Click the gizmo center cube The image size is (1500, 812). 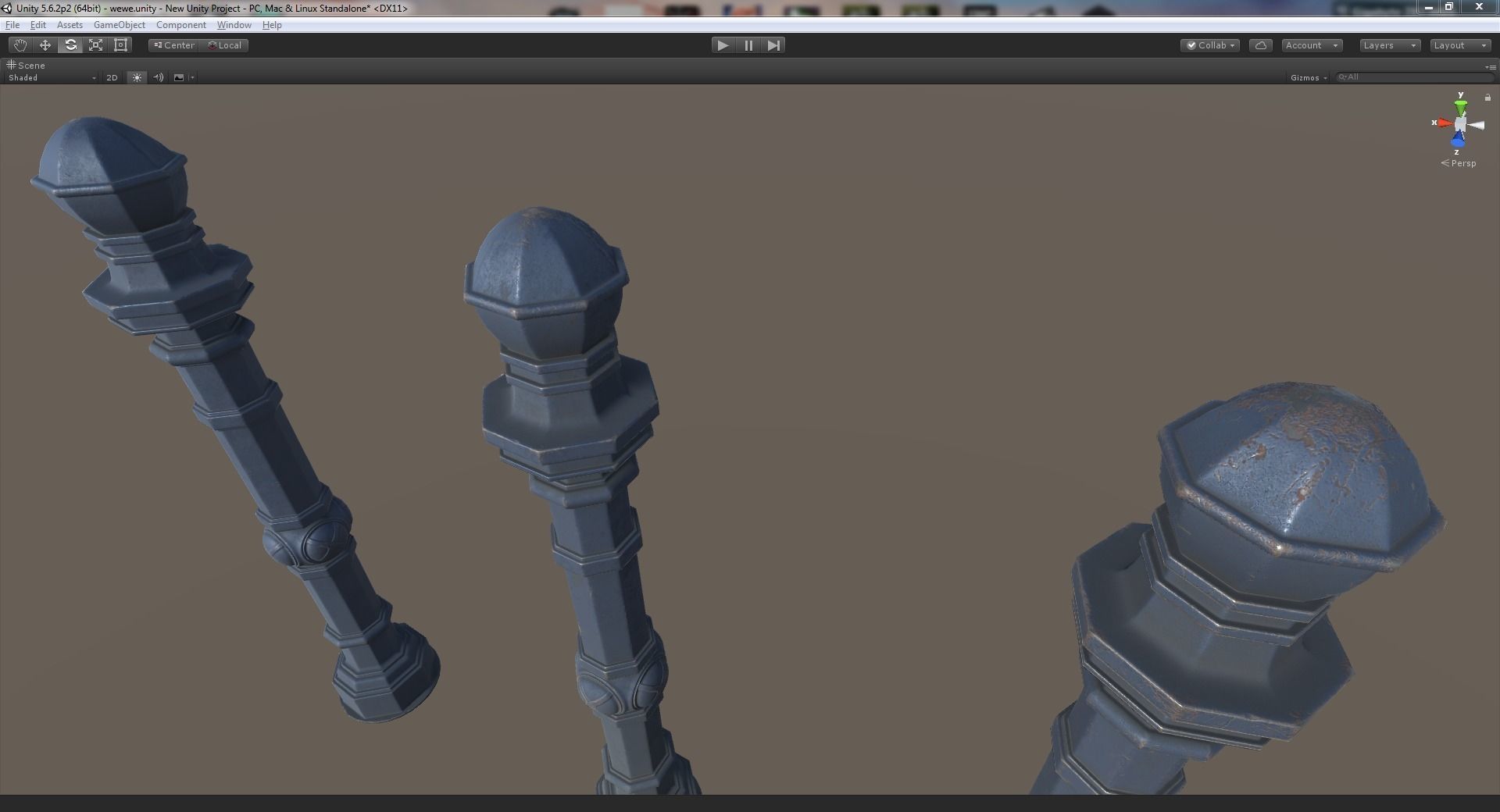point(1460,124)
